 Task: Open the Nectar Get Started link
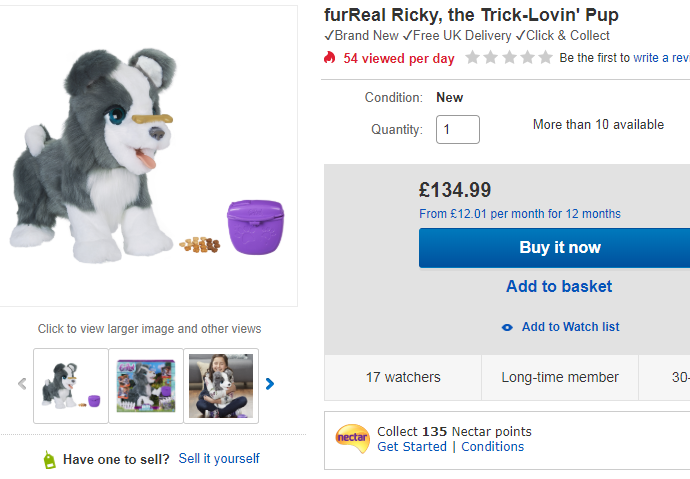click(x=412, y=447)
